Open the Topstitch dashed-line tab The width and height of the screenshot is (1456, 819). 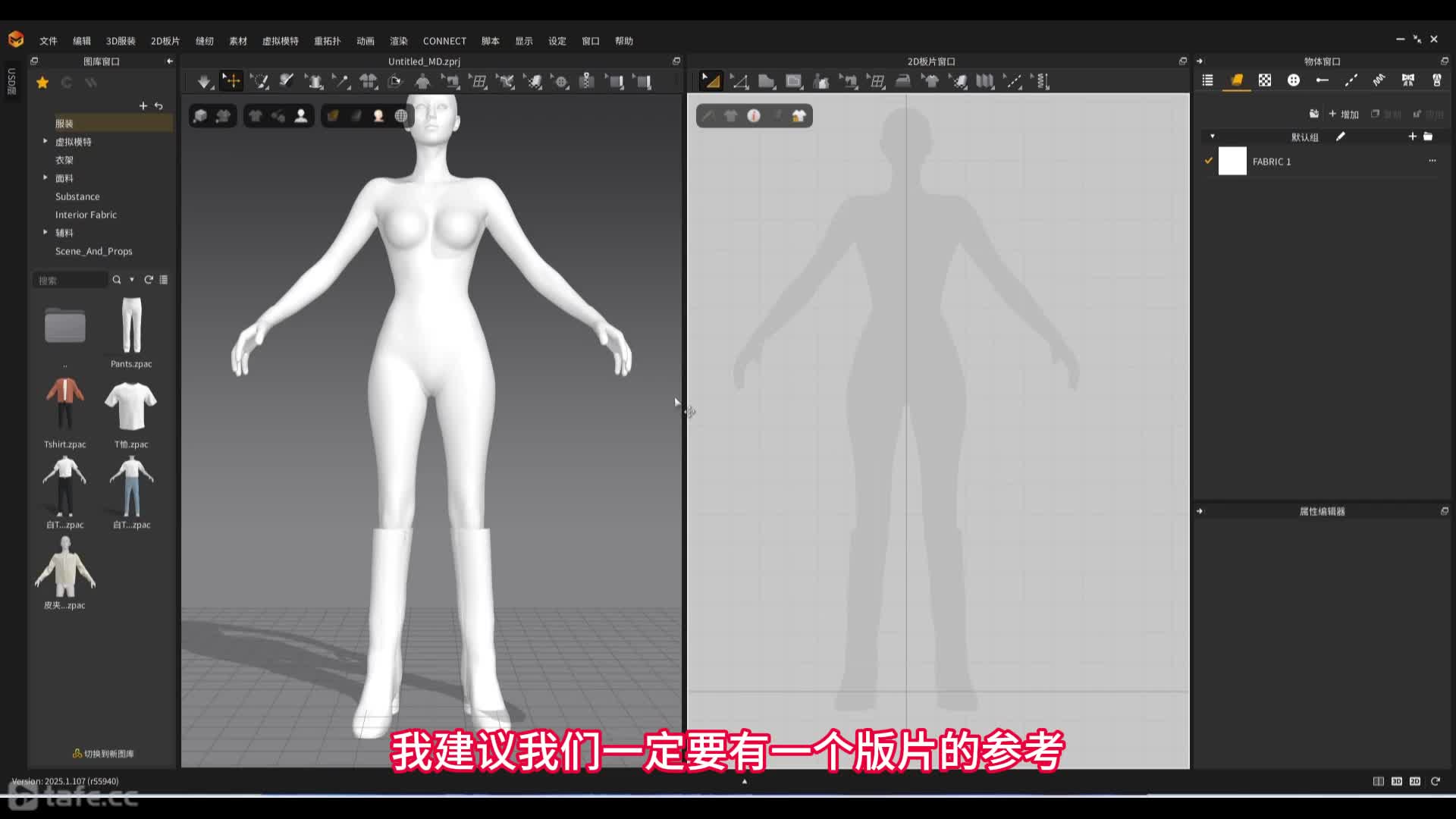(x=1351, y=80)
